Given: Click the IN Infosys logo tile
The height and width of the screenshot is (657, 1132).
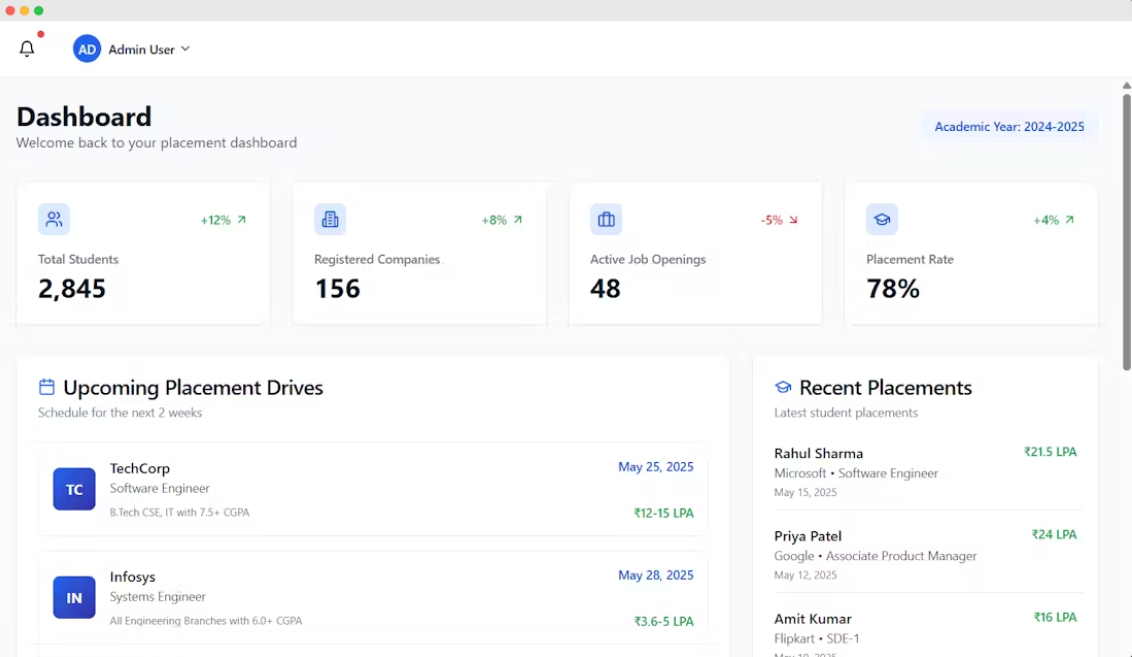Looking at the screenshot, I should 74,597.
